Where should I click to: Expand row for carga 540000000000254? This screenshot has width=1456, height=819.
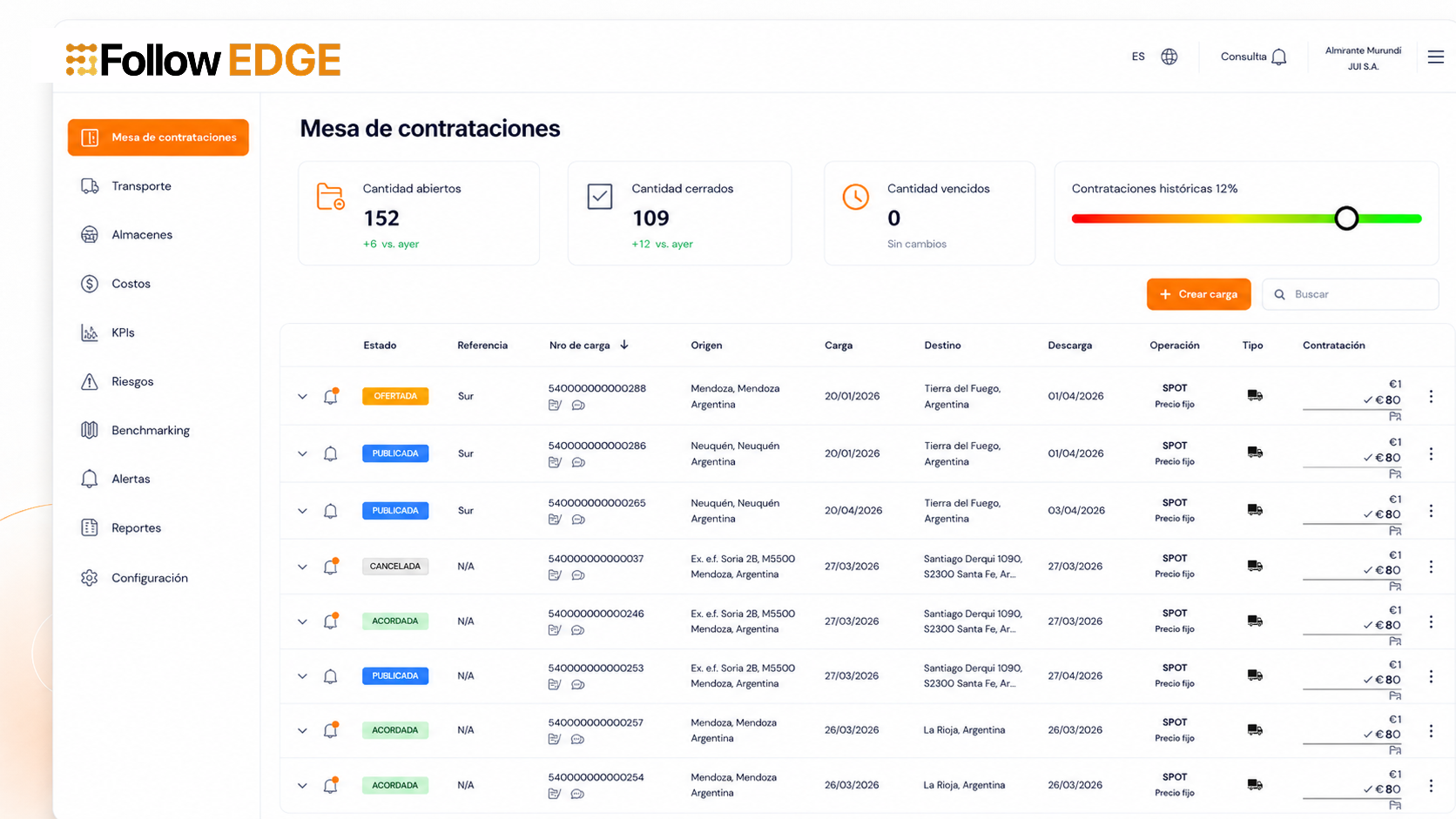[x=302, y=786]
